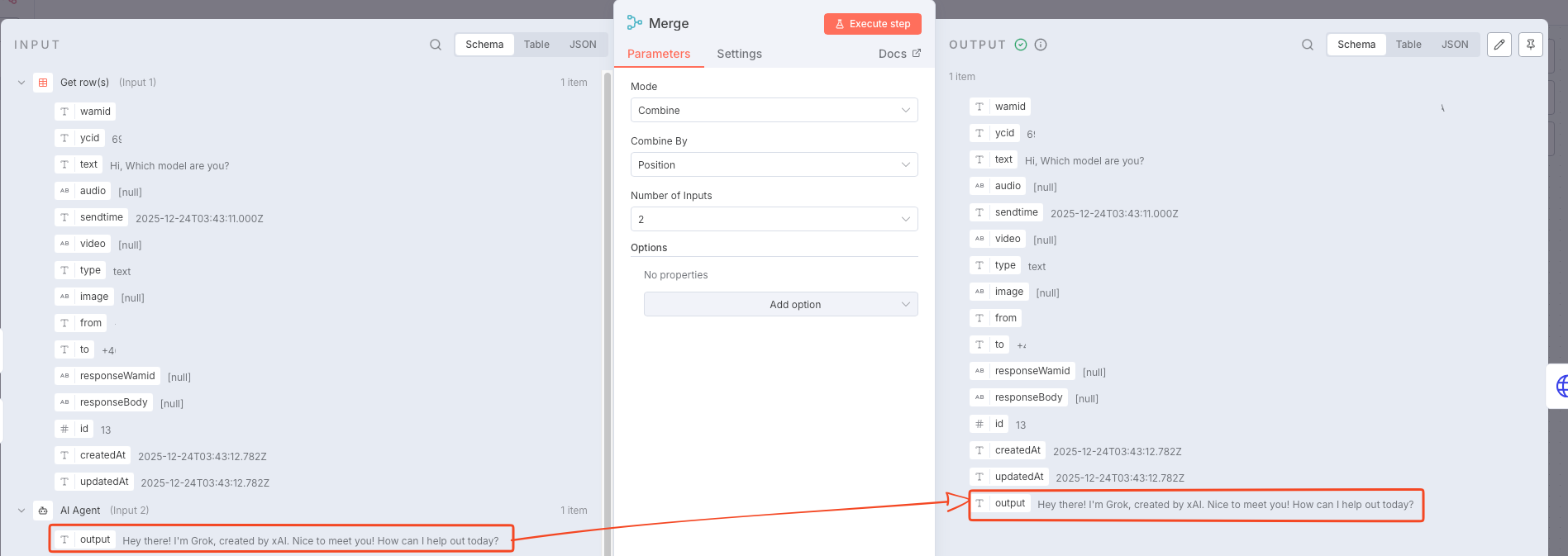Switch the INPUT view to Table
The height and width of the screenshot is (556, 1568).
[x=536, y=45]
